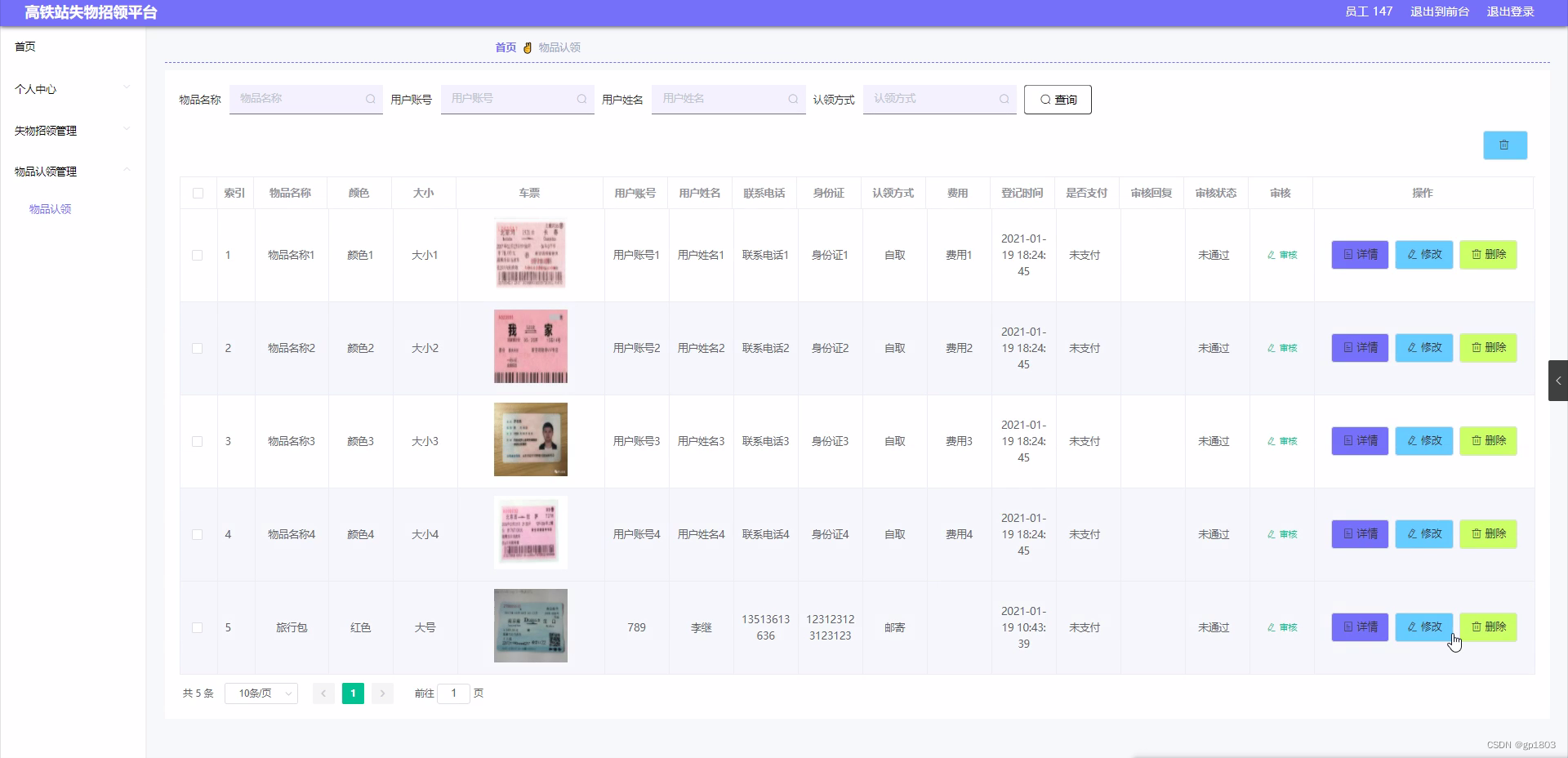
Task: Go to previous page arrow
Action: click(x=323, y=693)
